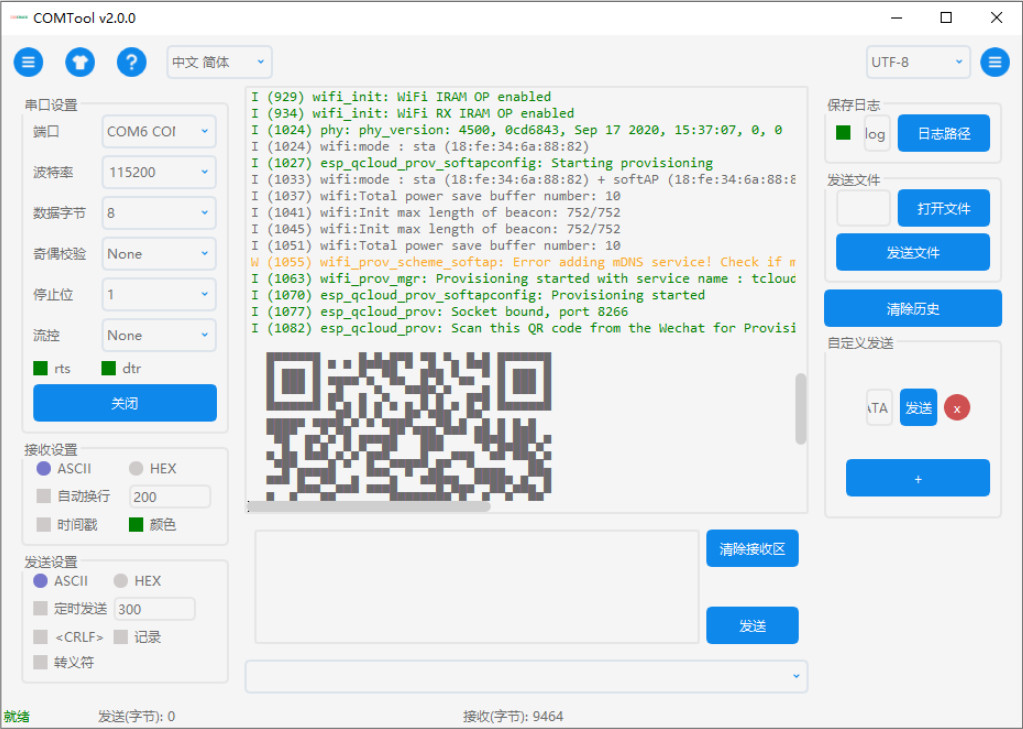Click the skin/theme shirt icon
Screen dimensions: 1023x729
80,62
